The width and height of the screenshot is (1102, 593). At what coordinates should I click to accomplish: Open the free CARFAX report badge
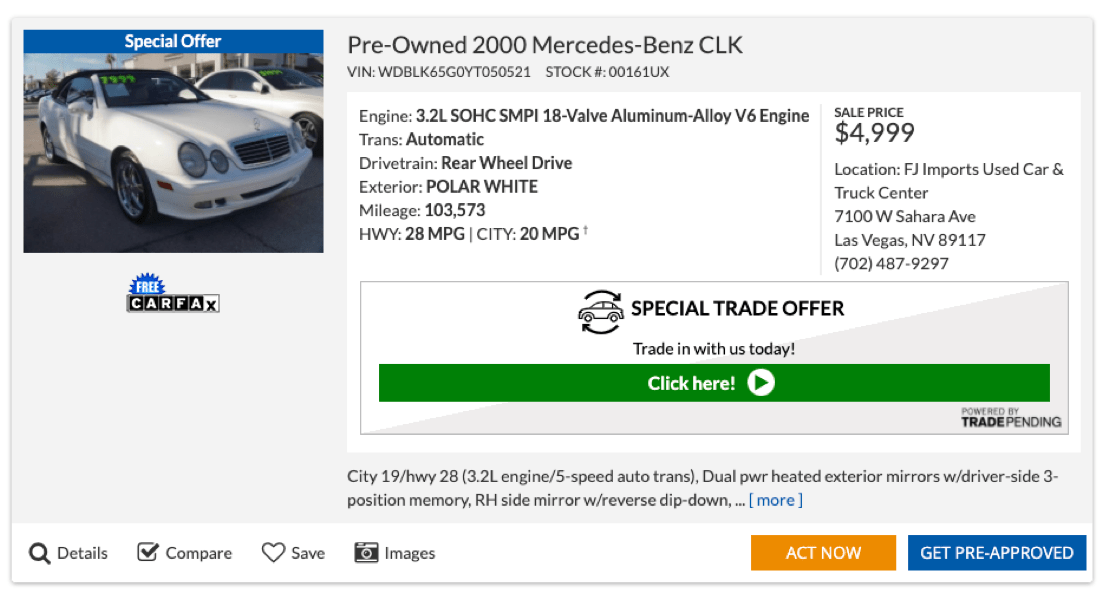coord(173,295)
